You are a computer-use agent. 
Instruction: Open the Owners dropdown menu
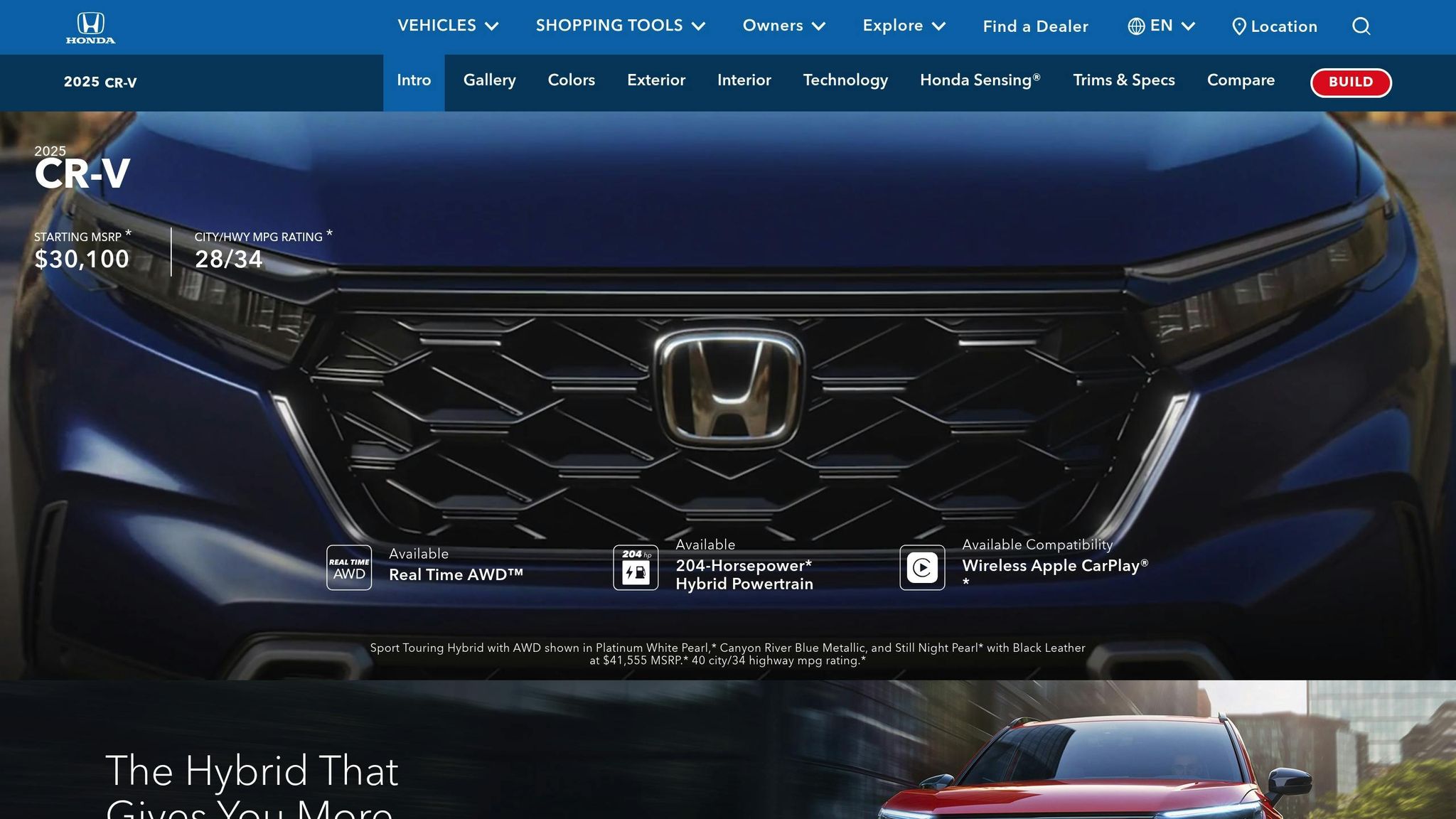784,26
